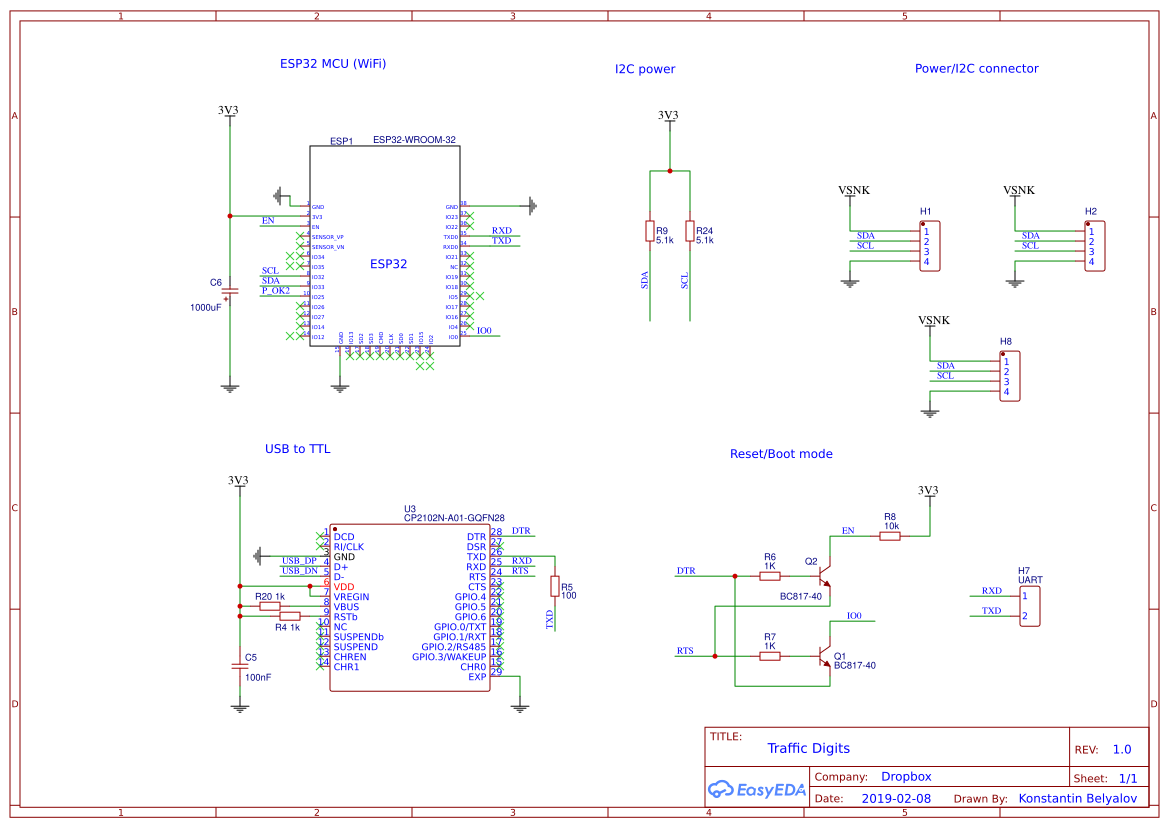Click the Konstantin Belyalov drawn-by link
Image resolution: width=1169 pixels, height=828 pixels.
click(x=1078, y=798)
